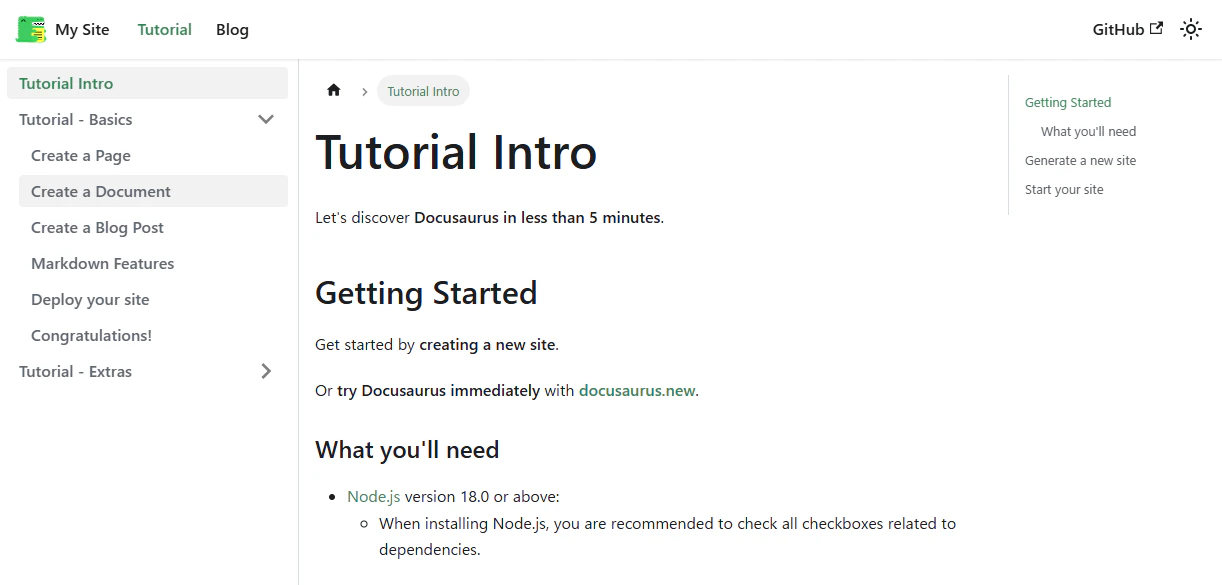Image resolution: width=1222 pixels, height=585 pixels.
Task: Click text 'Docusaurus in less than 5 minutes'
Action: (537, 217)
